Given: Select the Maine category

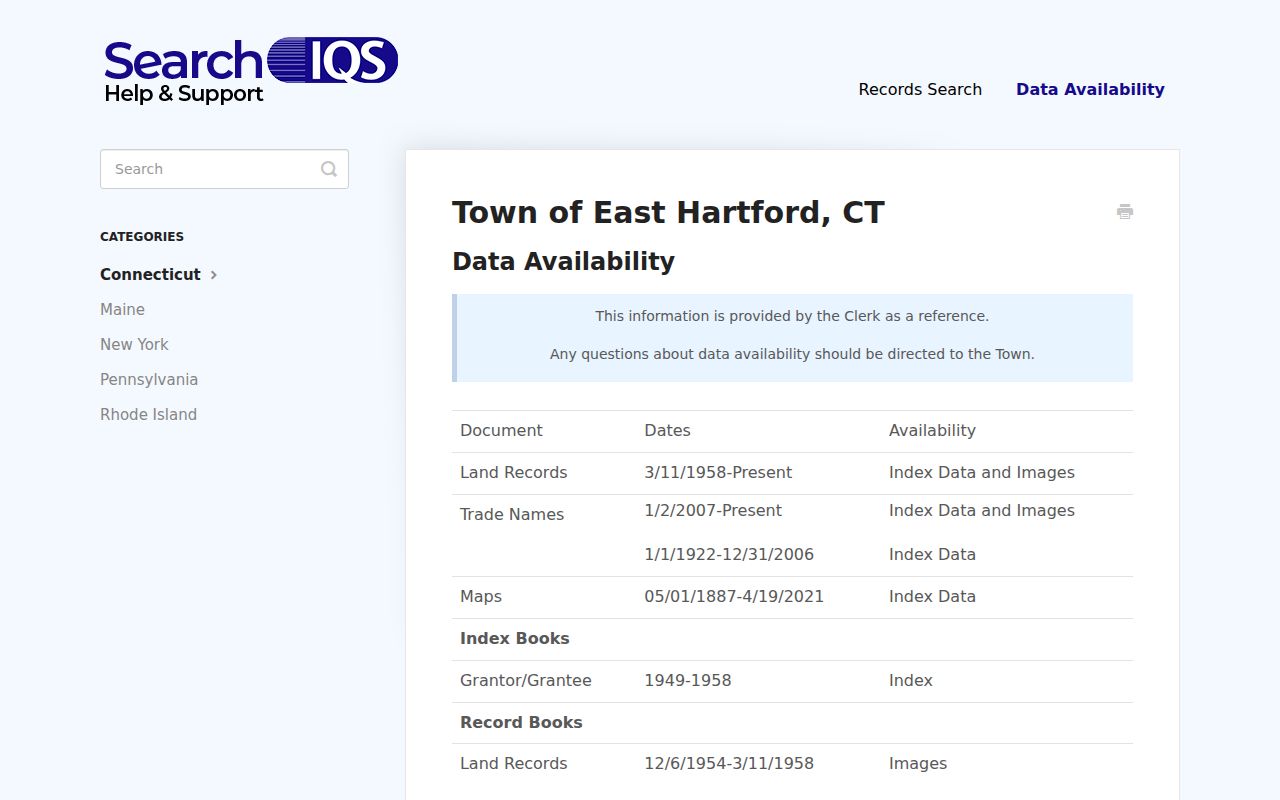Looking at the screenshot, I should 122,309.
